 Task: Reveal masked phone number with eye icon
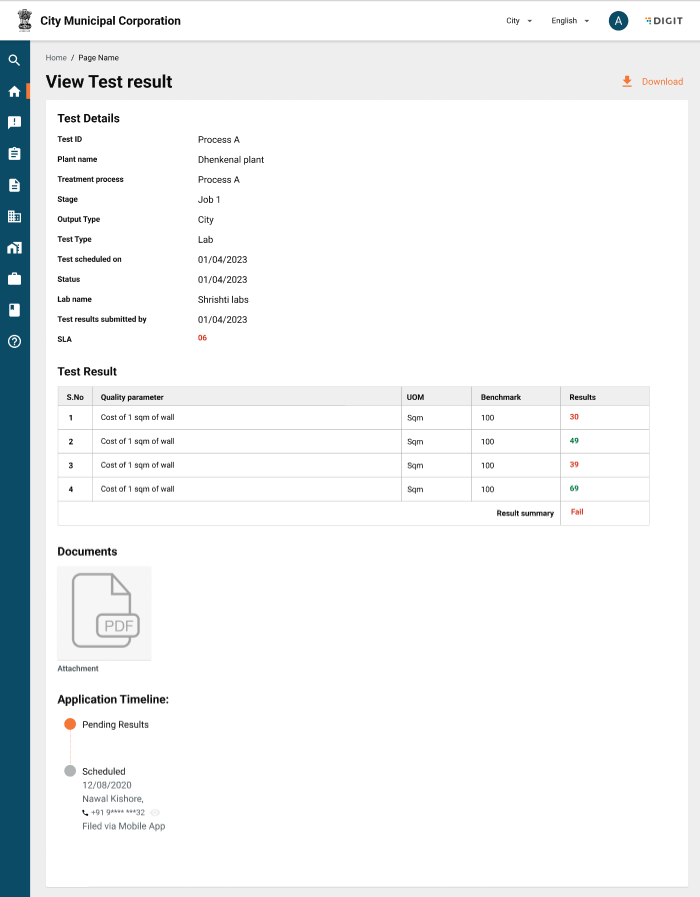[155, 813]
